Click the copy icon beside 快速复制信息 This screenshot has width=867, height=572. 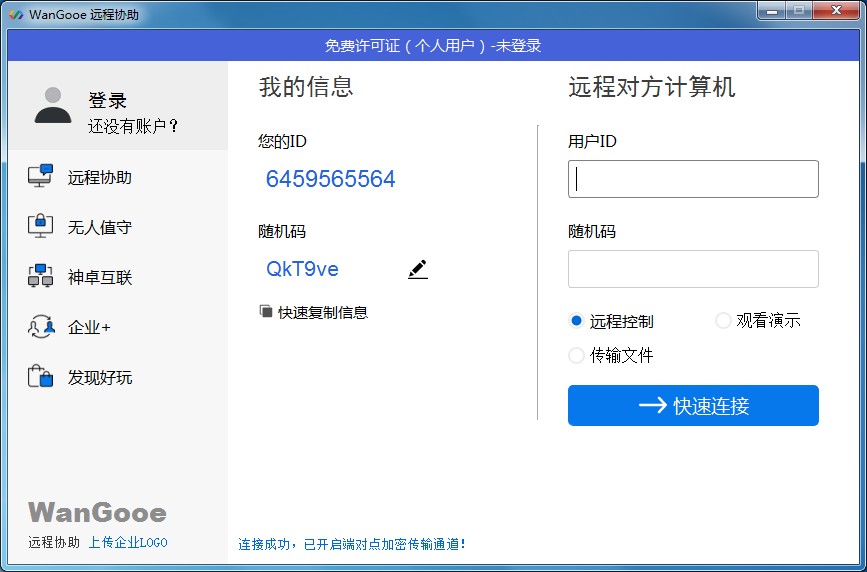coord(266,312)
